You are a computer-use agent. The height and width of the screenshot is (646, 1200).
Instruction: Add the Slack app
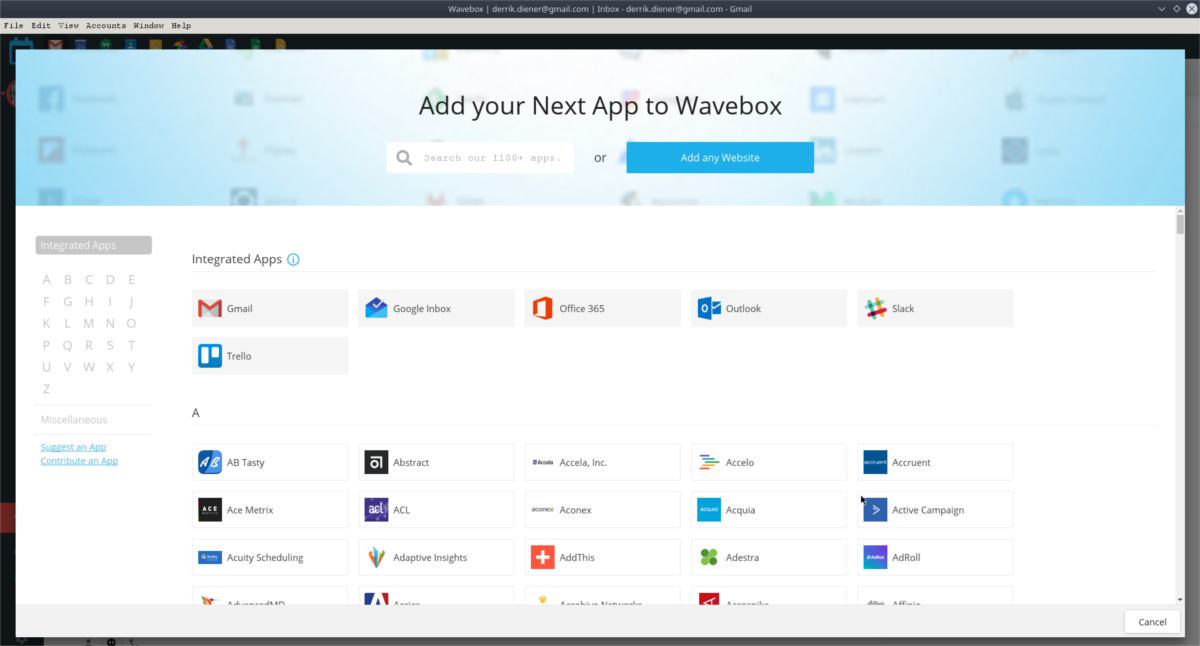pos(934,308)
